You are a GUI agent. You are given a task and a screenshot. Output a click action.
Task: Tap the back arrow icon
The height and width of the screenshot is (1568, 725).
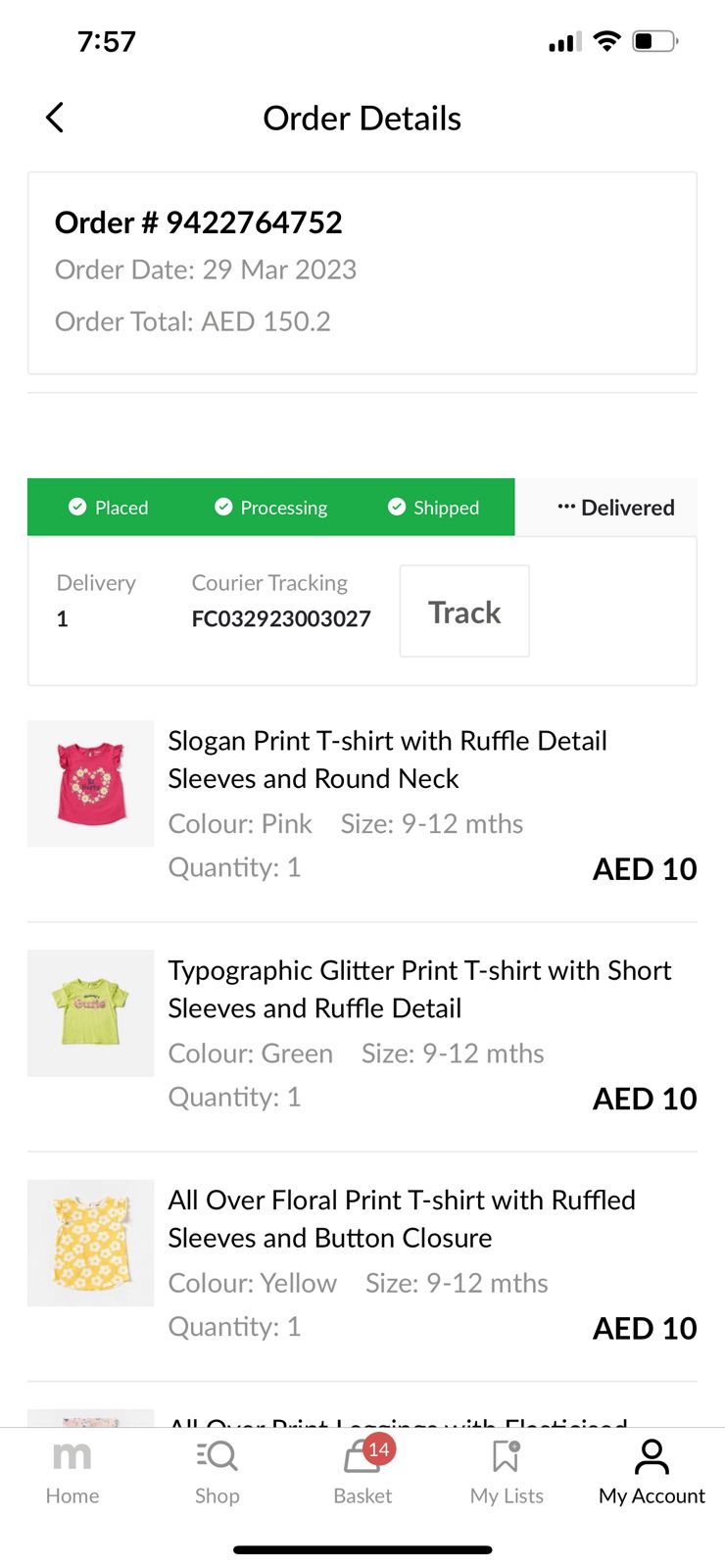(55, 118)
